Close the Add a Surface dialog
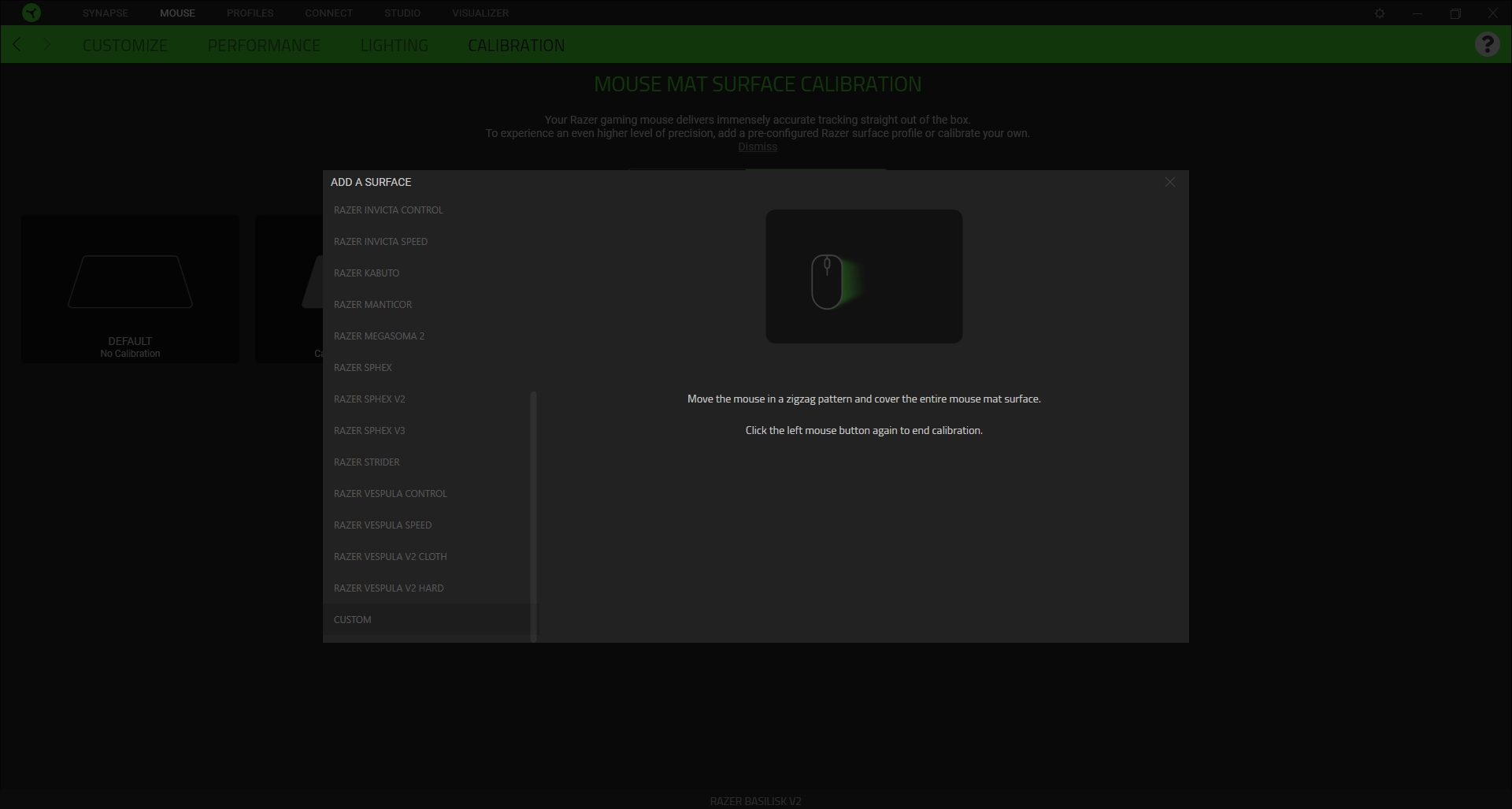1512x809 pixels. click(1170, 182)
